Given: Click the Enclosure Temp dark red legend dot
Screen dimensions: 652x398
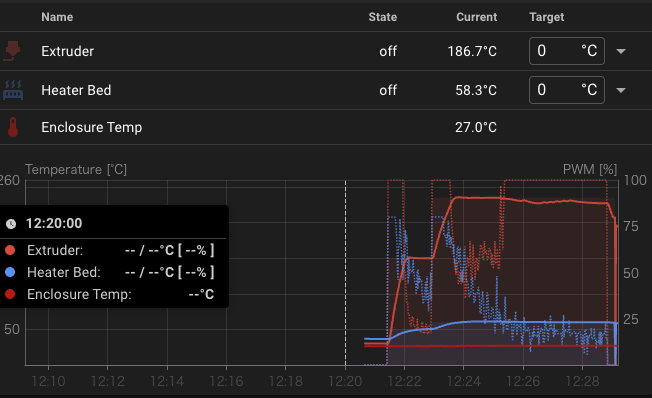Looking at the screenshot, I should [x=10, y=294].
